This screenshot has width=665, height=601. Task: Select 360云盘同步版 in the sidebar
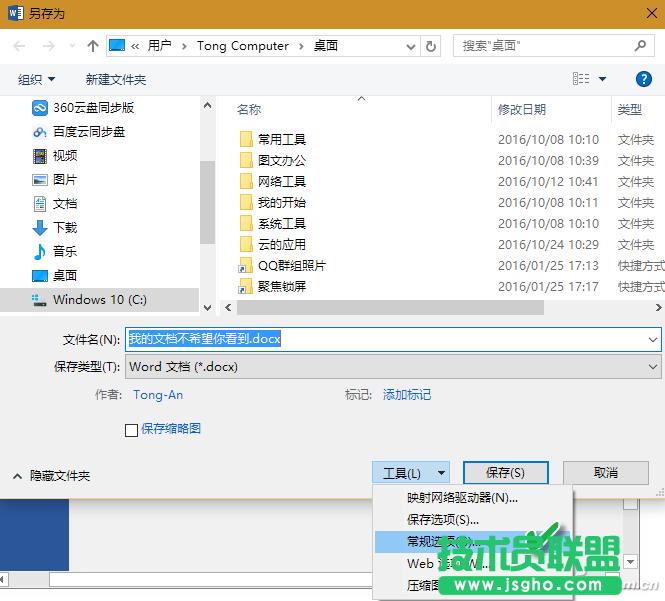coord(93,108)
